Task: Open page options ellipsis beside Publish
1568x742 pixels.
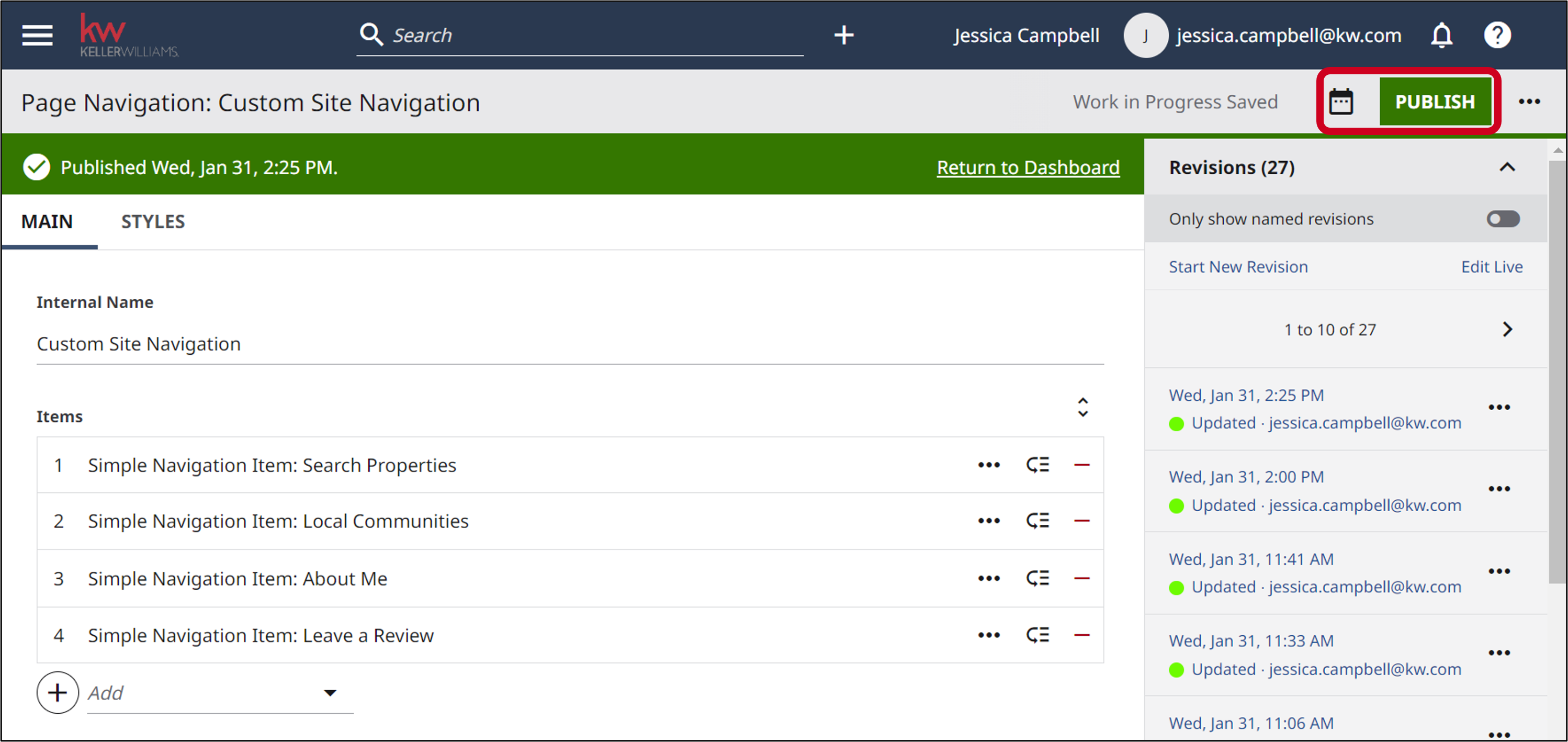Action: coord(1528,102)
